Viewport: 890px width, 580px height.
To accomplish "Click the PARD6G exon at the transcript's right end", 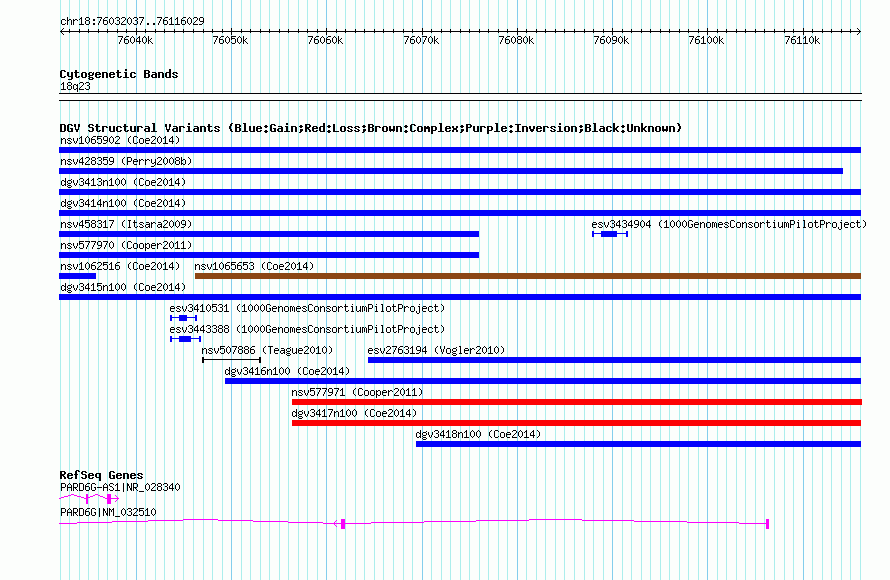I will 767,524.
